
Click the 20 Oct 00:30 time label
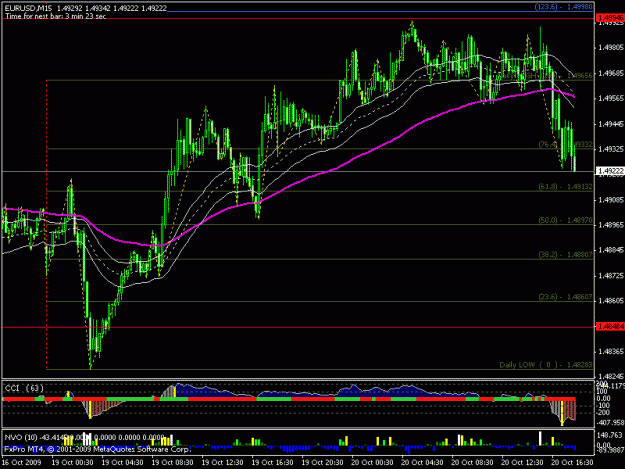(372, 463)
